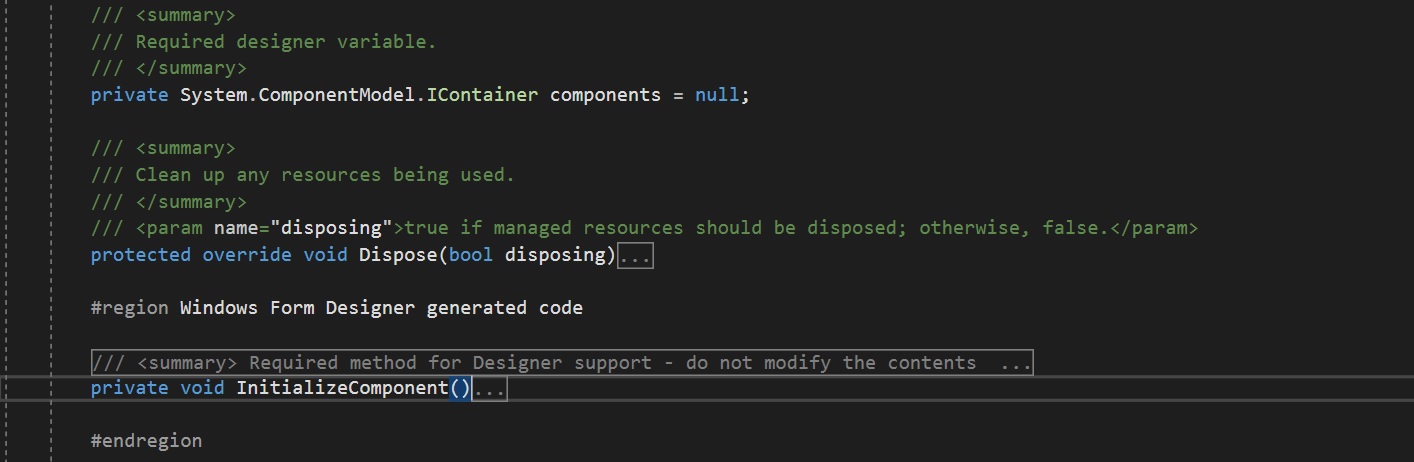
Task: Click the "Required designer variable." comment
Action: [285, 42]
